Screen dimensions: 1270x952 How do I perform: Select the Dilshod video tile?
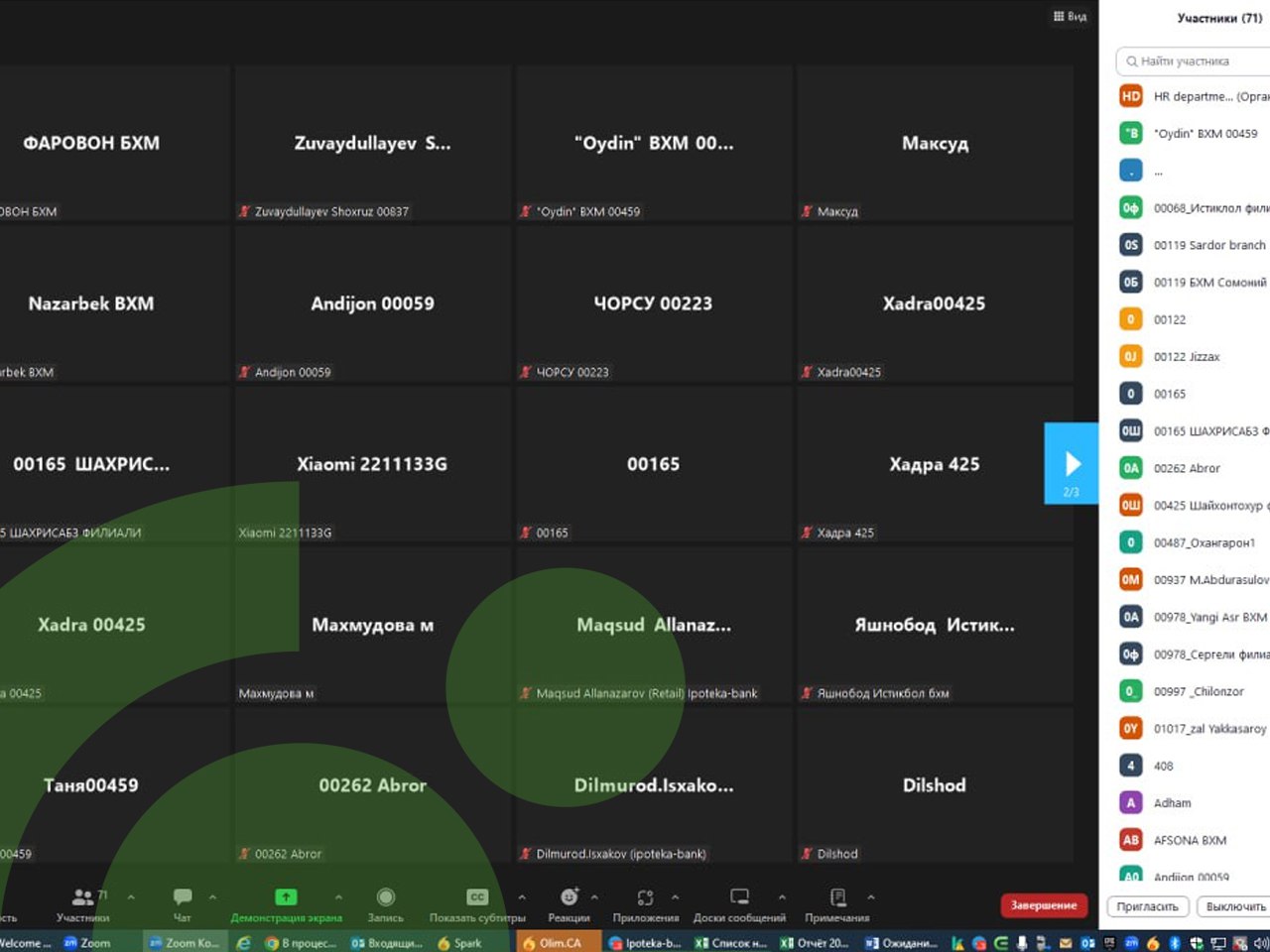coord(935,785)
